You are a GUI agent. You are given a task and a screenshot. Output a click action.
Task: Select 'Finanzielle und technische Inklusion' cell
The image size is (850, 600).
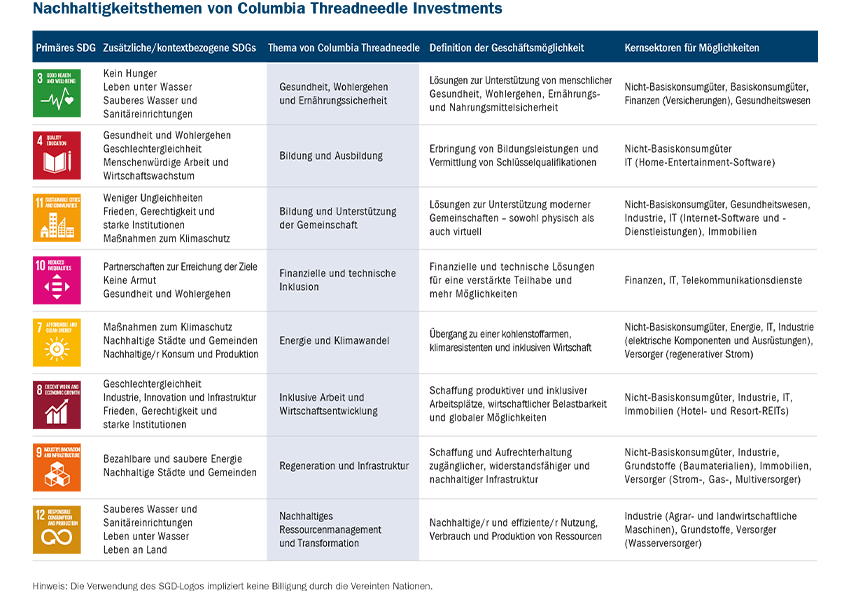point(343,280)
